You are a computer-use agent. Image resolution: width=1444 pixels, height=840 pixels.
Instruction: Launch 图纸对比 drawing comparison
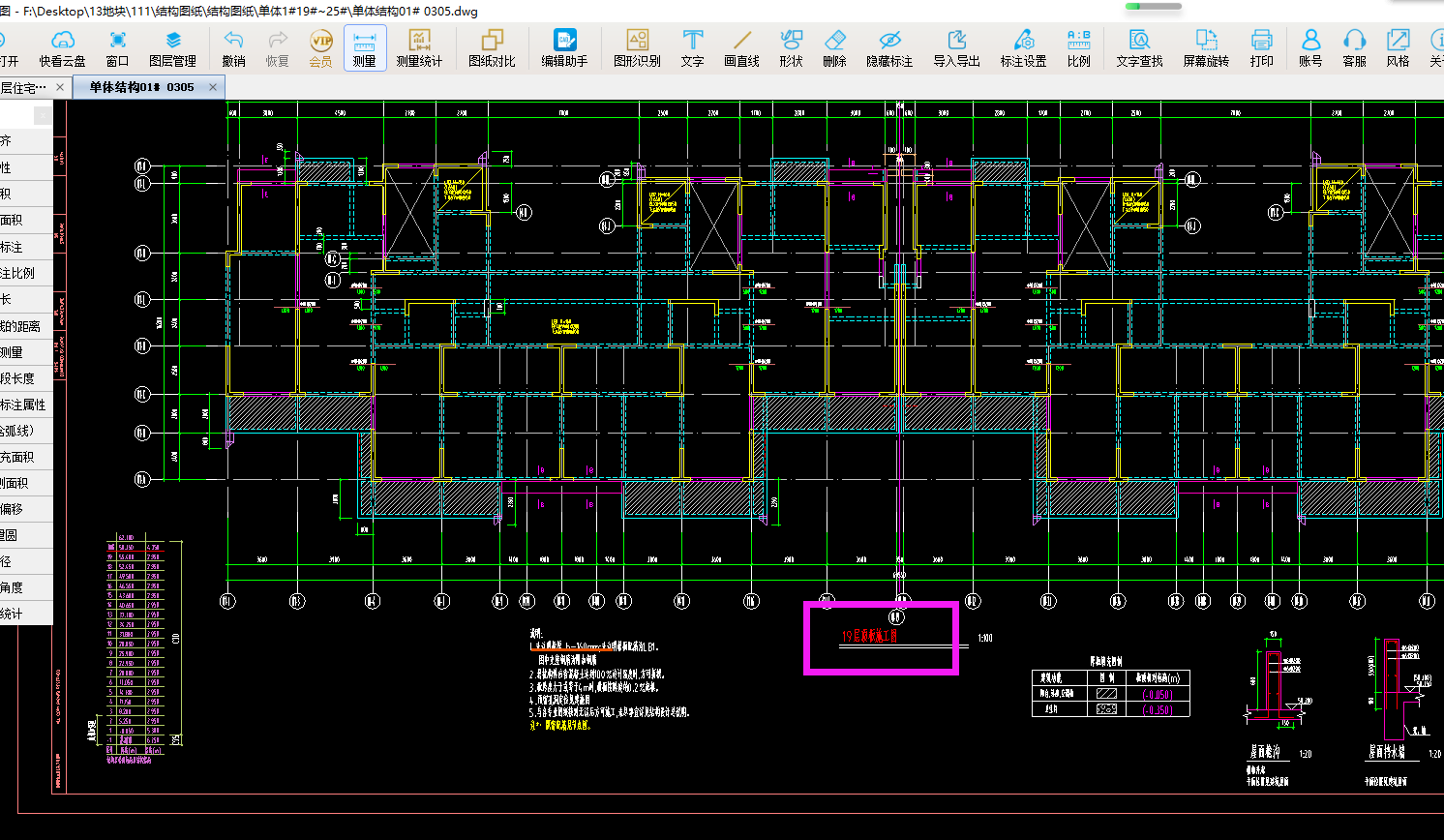[492, 47]
